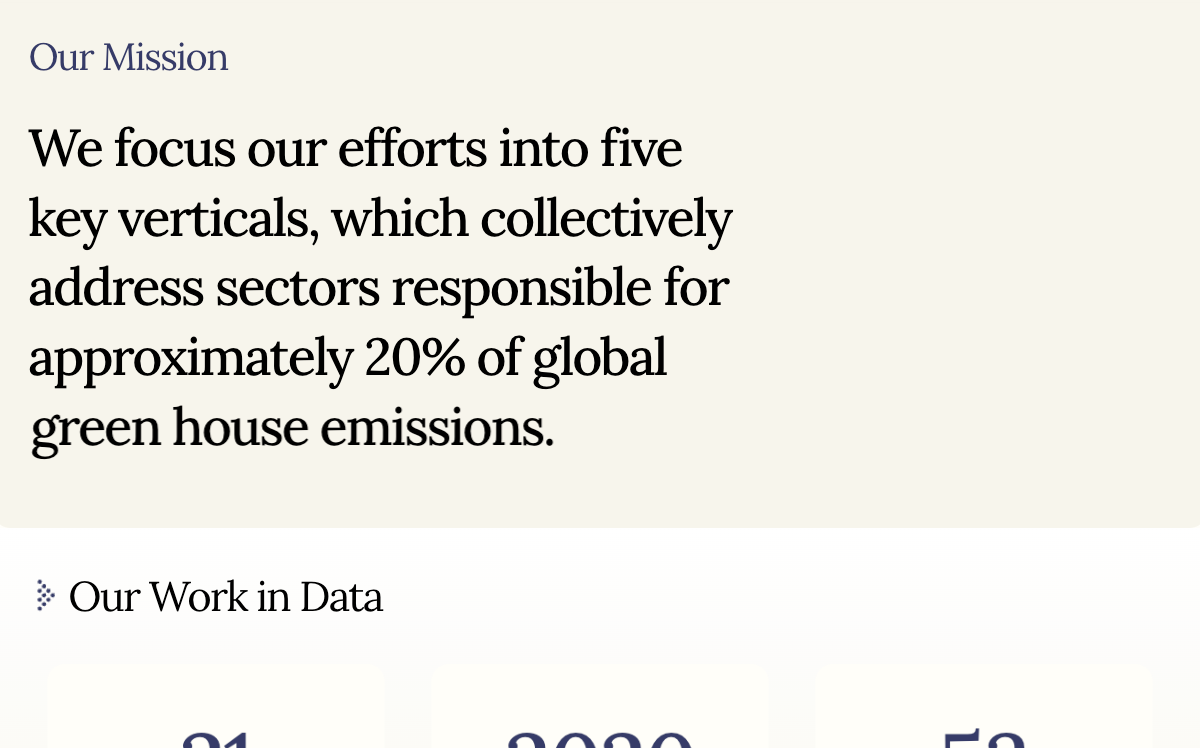This screenshot has height=748, width=1200.
Task: Open the first statistics card on the left
Action: 216,705
